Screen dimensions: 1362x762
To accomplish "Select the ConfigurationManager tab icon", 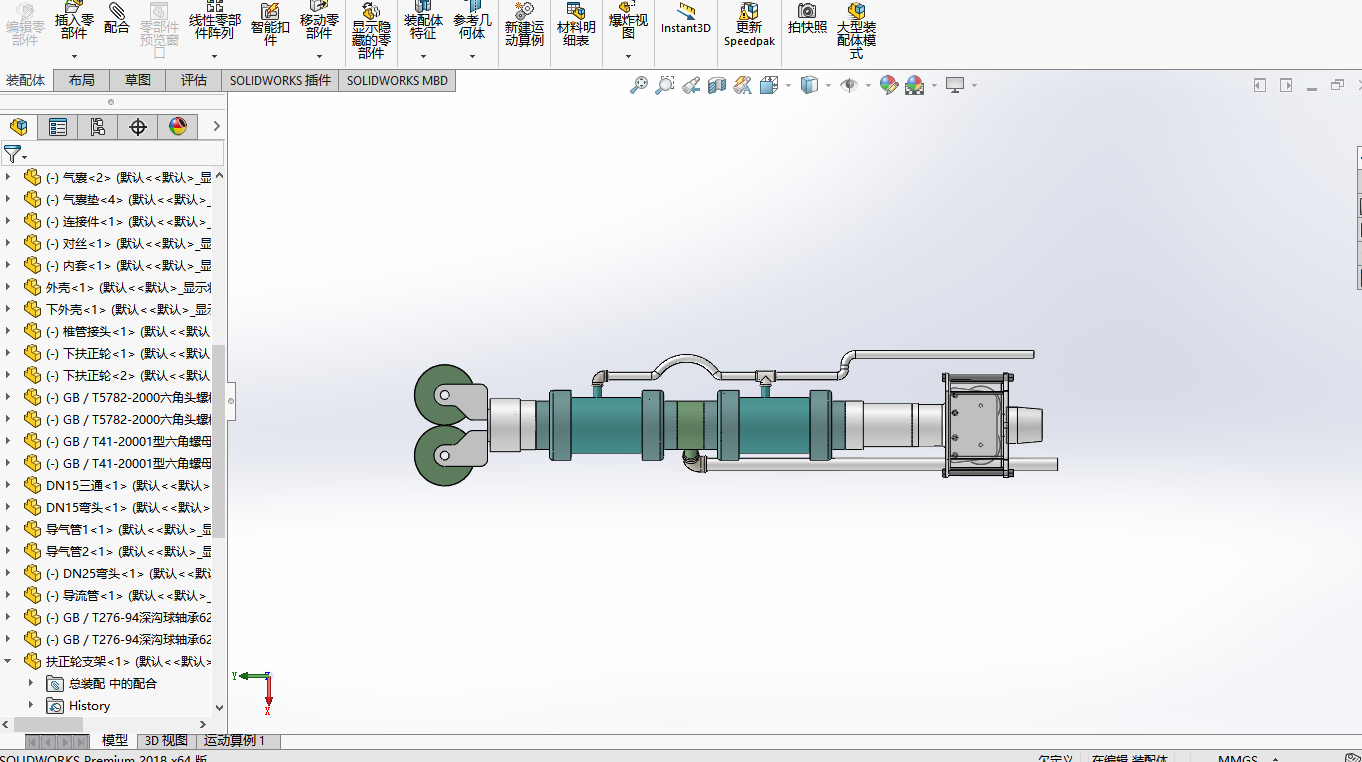I will click(97, 127).
